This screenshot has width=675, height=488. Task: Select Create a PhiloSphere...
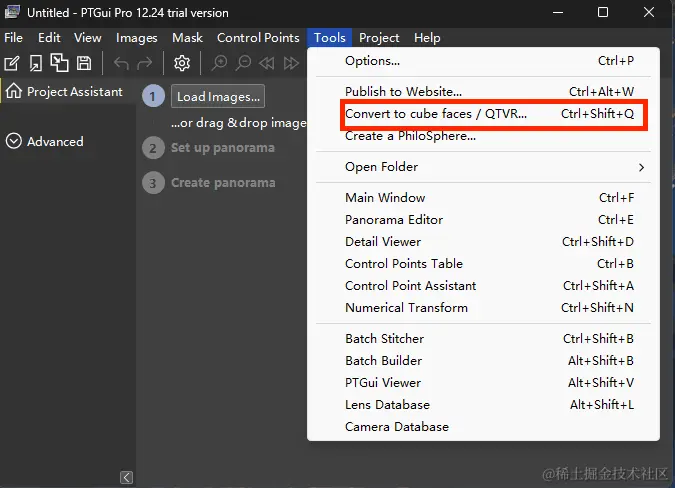483,136
